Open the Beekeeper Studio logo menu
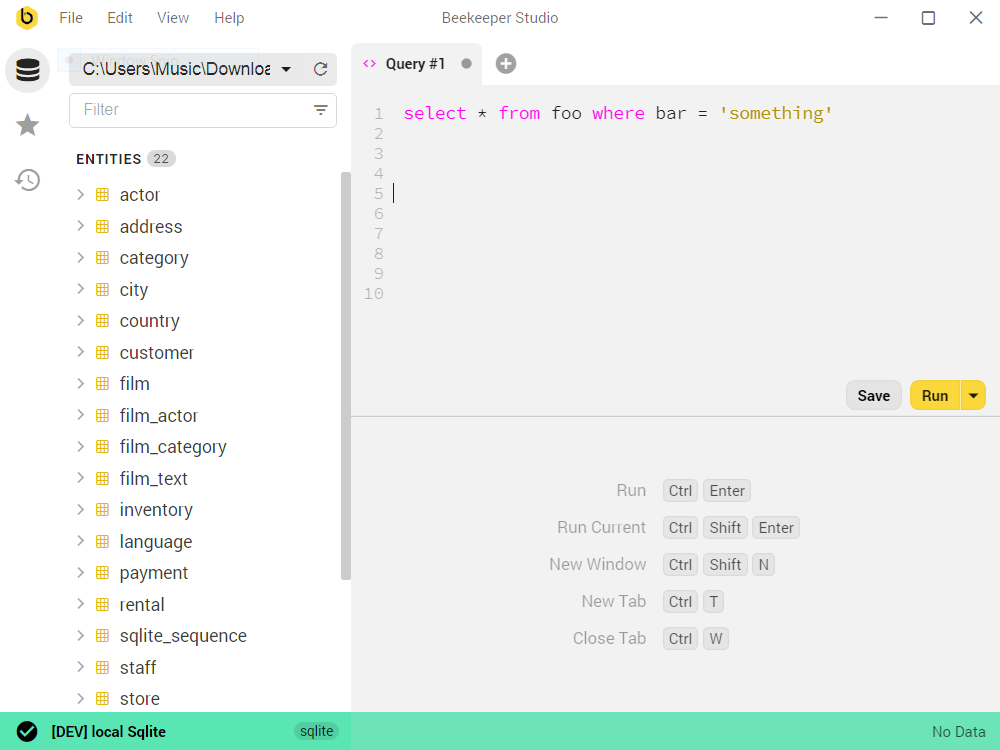1000x750 pixels. (27, 17)
